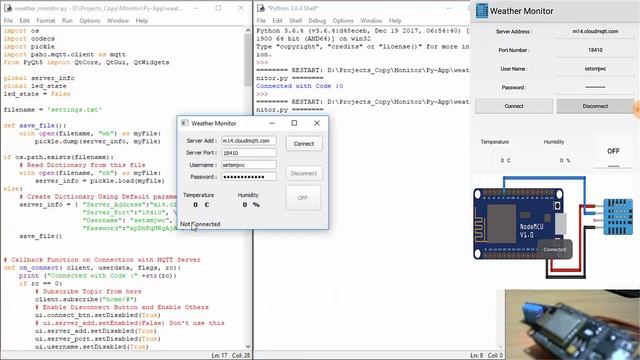
Task: Tap User Name field in mobile app
Action: click(595, 69)
